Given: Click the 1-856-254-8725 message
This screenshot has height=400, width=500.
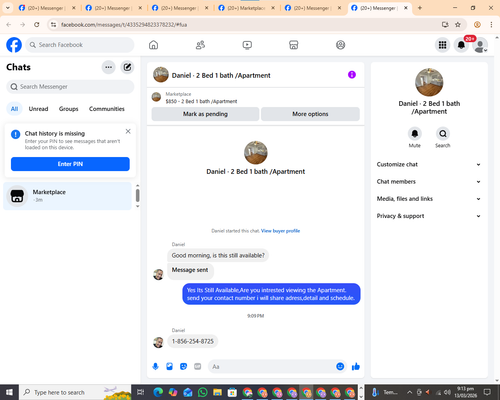Looking at the screenshot, I should pyautogui.click(x=193, y=341).
